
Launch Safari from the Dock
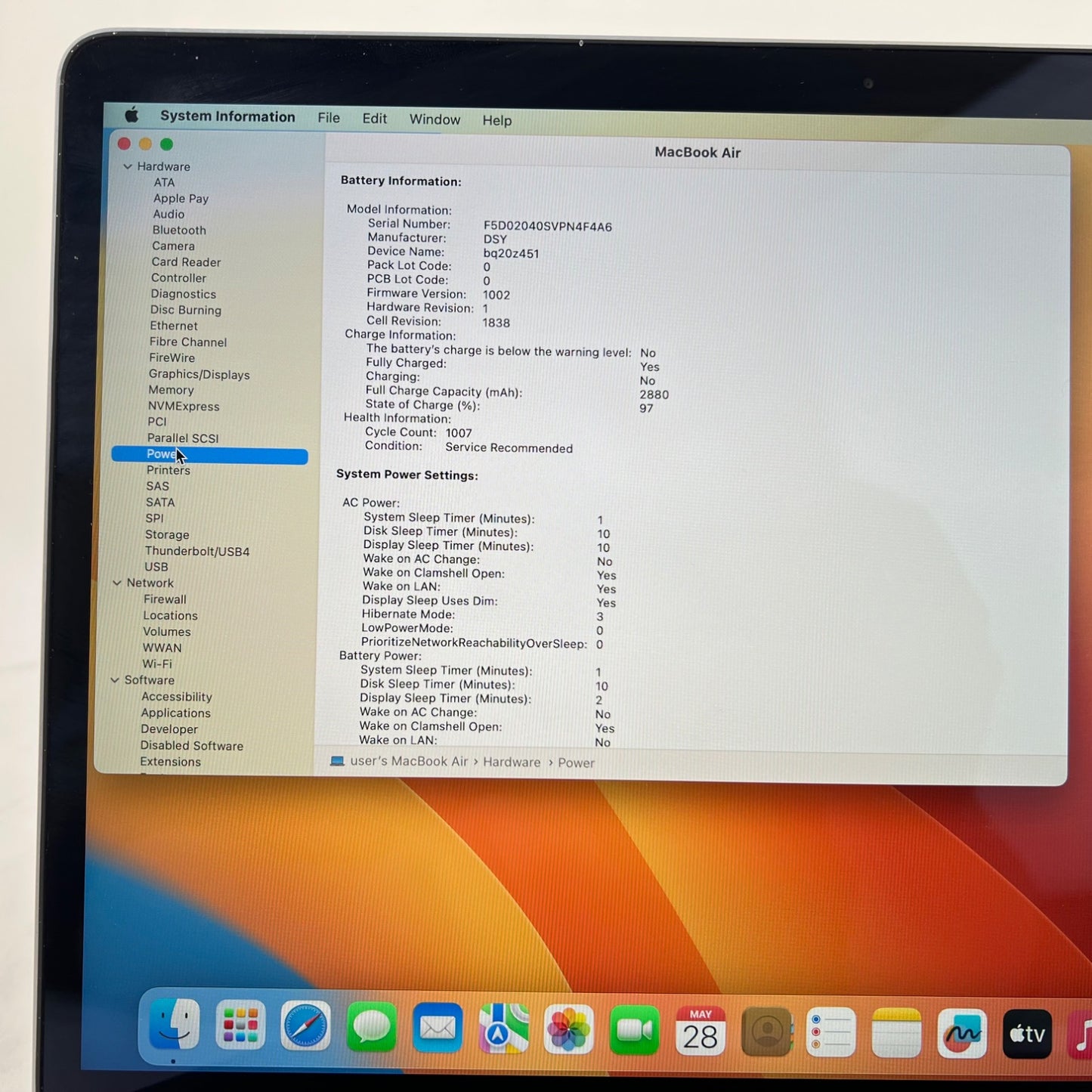click(x=306, y=1027)
